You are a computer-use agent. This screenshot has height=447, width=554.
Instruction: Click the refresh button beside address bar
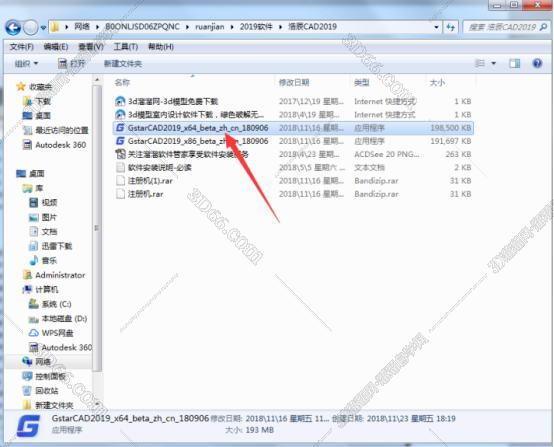(451, 27)
